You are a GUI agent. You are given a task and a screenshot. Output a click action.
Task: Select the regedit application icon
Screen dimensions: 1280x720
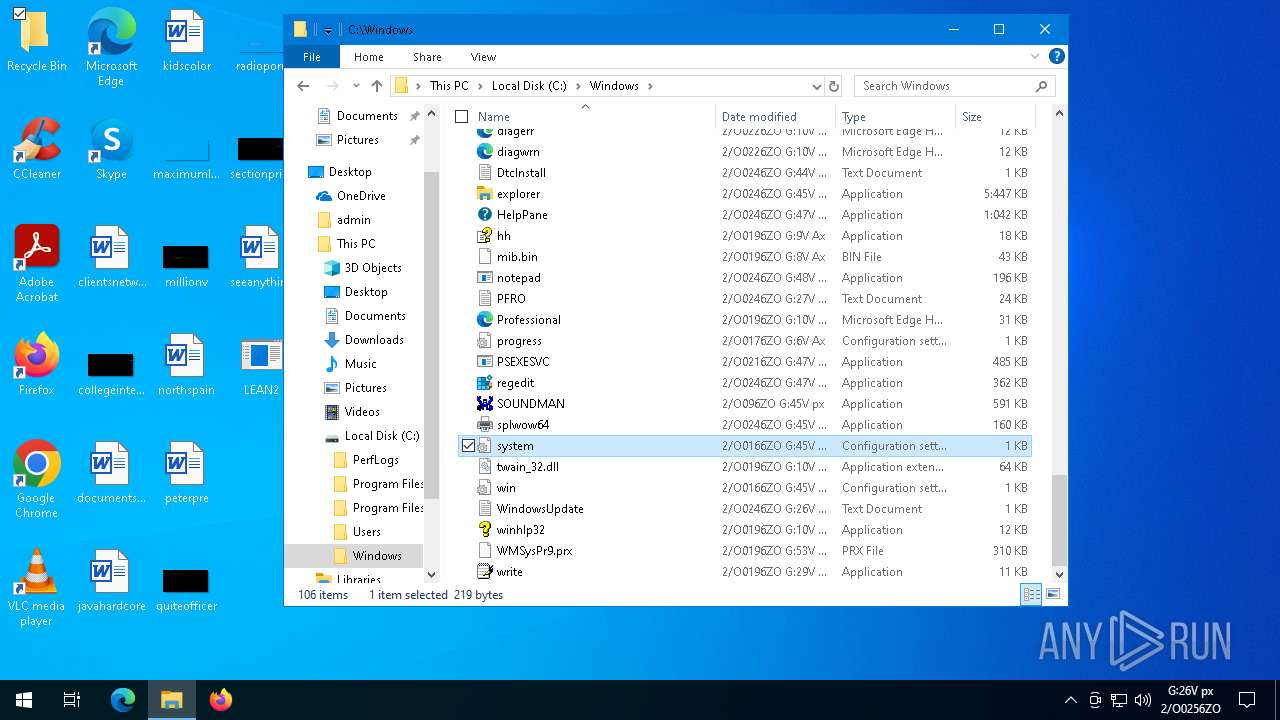tap(485, 383)
